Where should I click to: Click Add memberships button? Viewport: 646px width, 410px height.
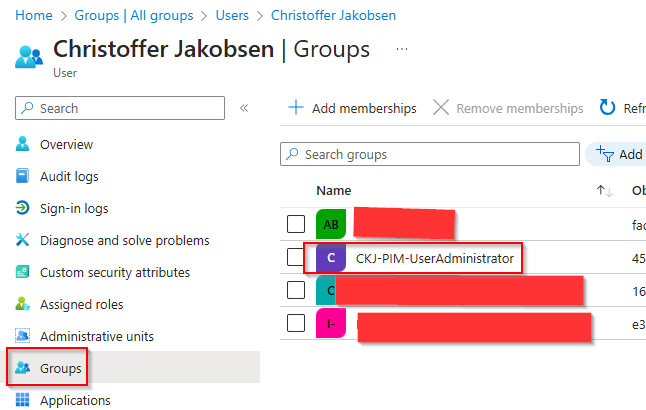(352, 108)
